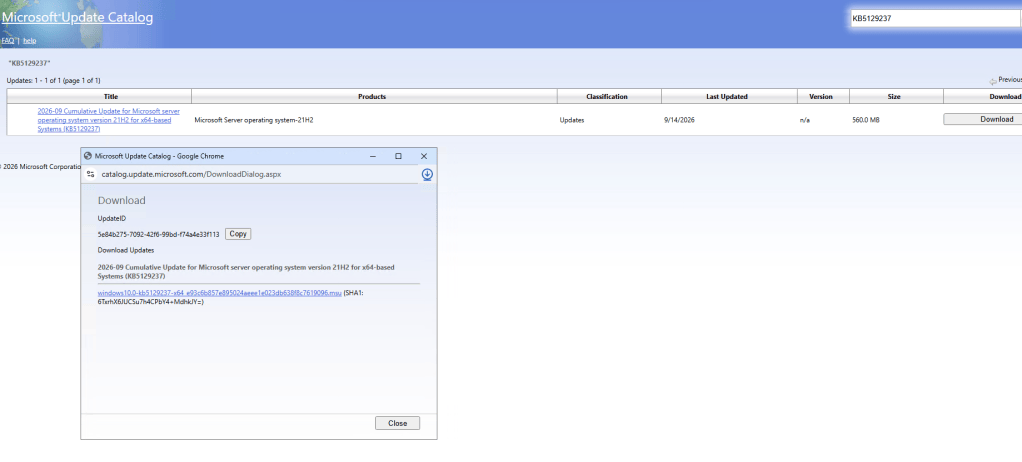
Task: Open the help link in the header
Action: pos(30,40)
